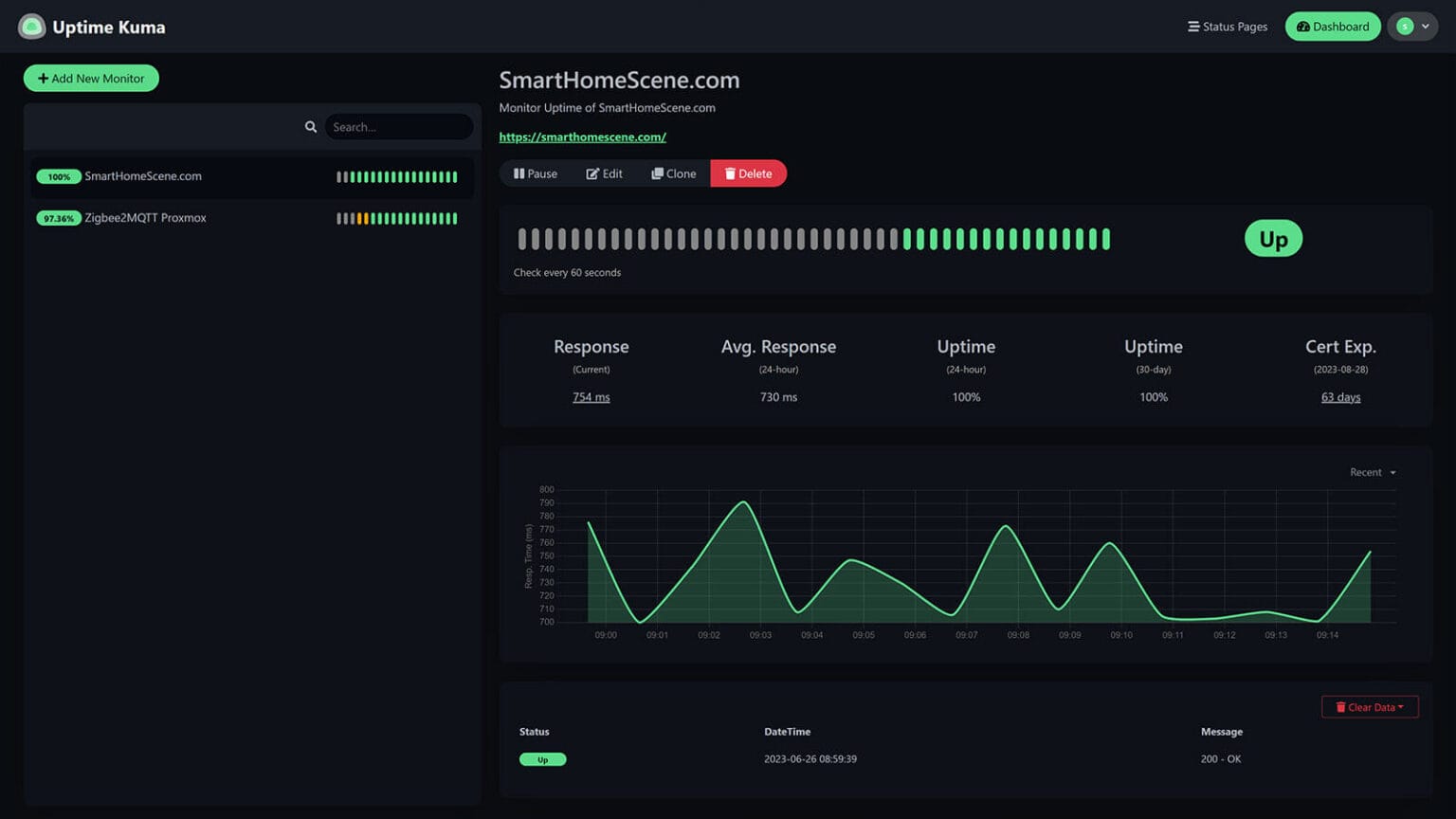Image resolution: width=1456 pixels, height=819 pixels.
Task: Click the 754 ms response link
Action: pyautogui.click(x=591, y=397)
